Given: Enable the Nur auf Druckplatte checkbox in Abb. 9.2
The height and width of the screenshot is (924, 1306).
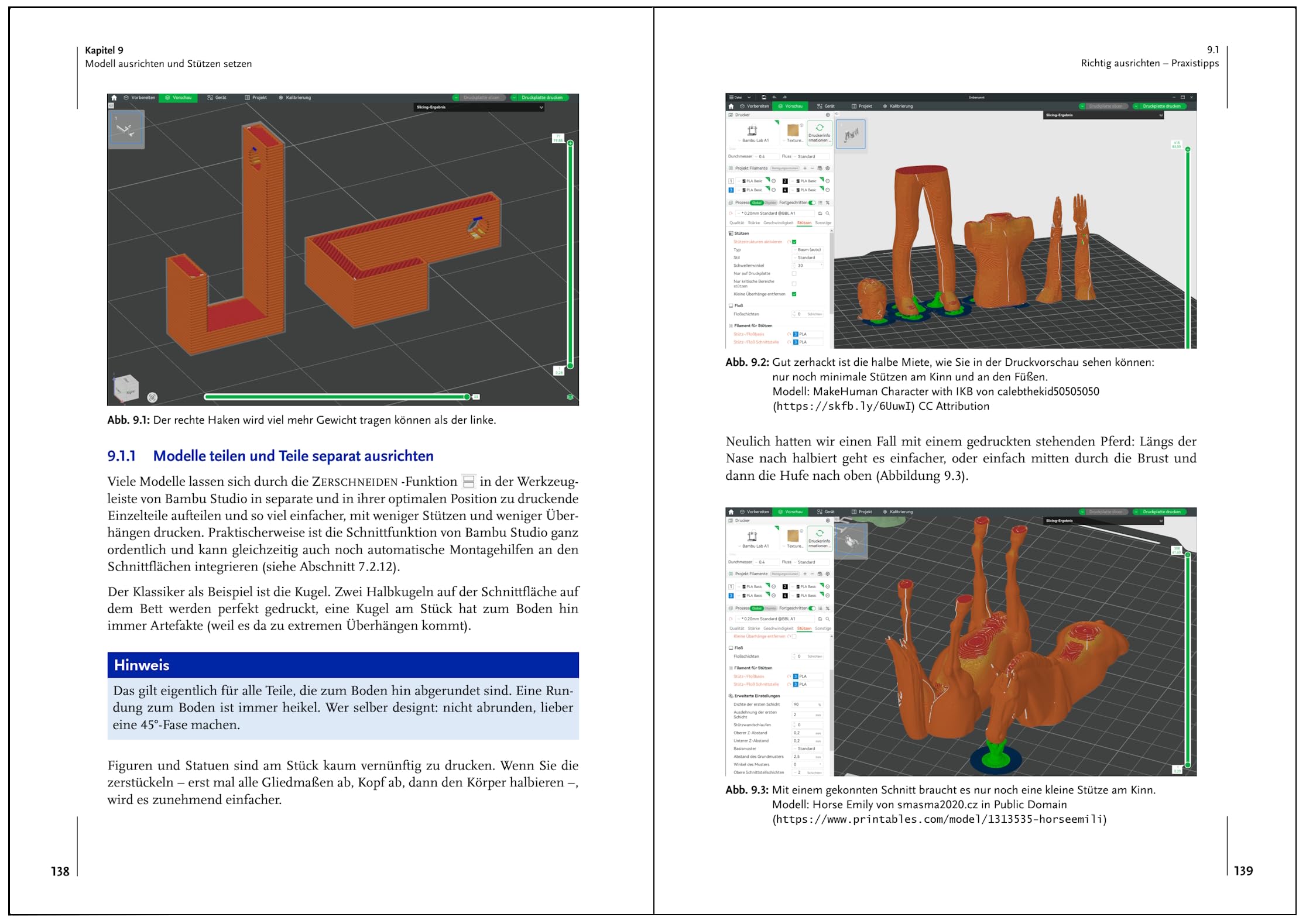Looking at the screenshot, I should (x=794, y=273).
